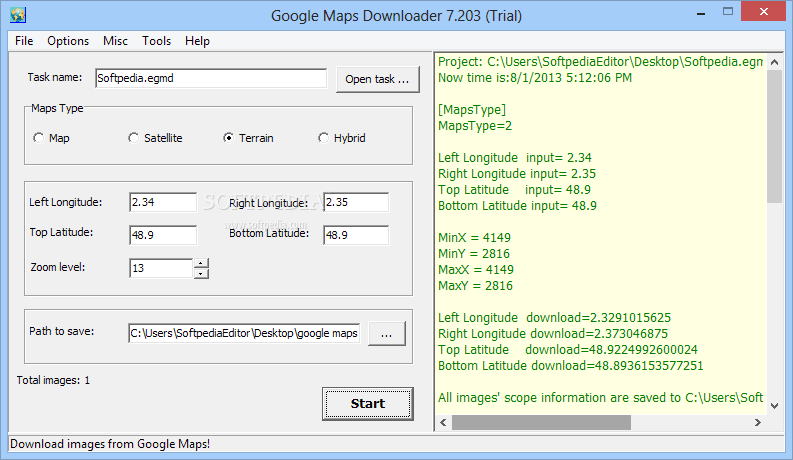Click the Path to save field
The image size is (793, 460).
(x=244, y=333)
